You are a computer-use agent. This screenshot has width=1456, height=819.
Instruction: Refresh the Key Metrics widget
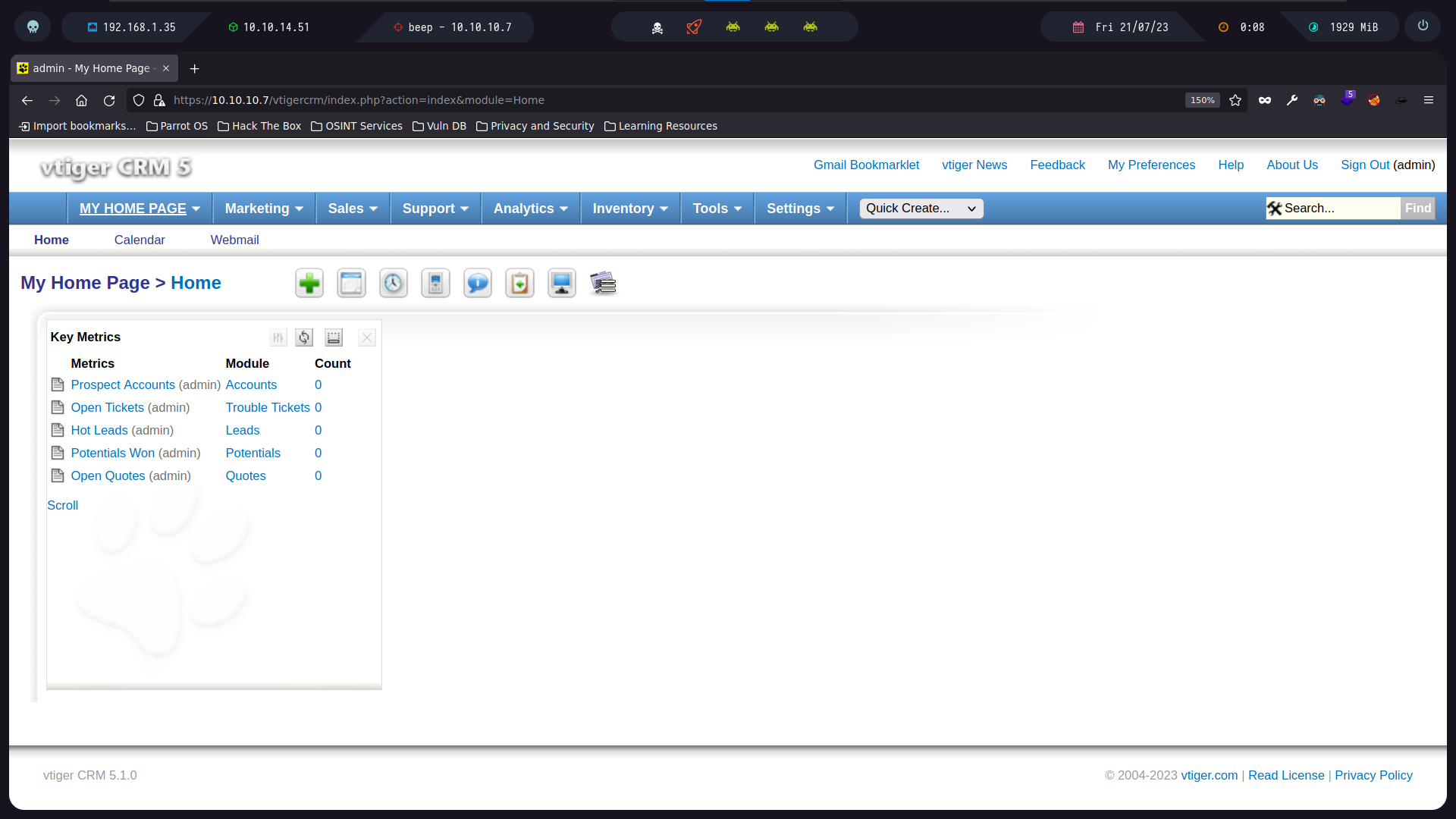click(304, 337)
